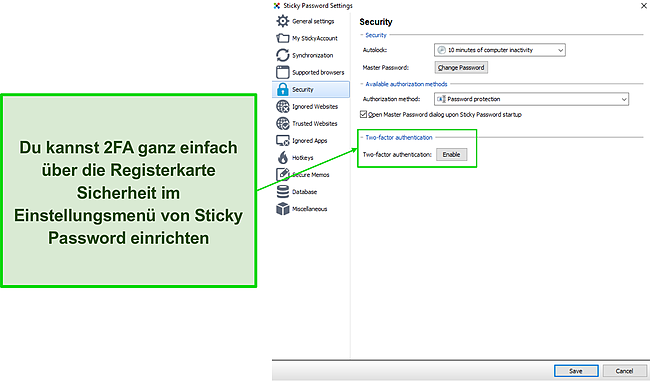The width and height of the screenshot is (650, 381).
Task: Open Database settings
Action: click(x=304, y=192)
